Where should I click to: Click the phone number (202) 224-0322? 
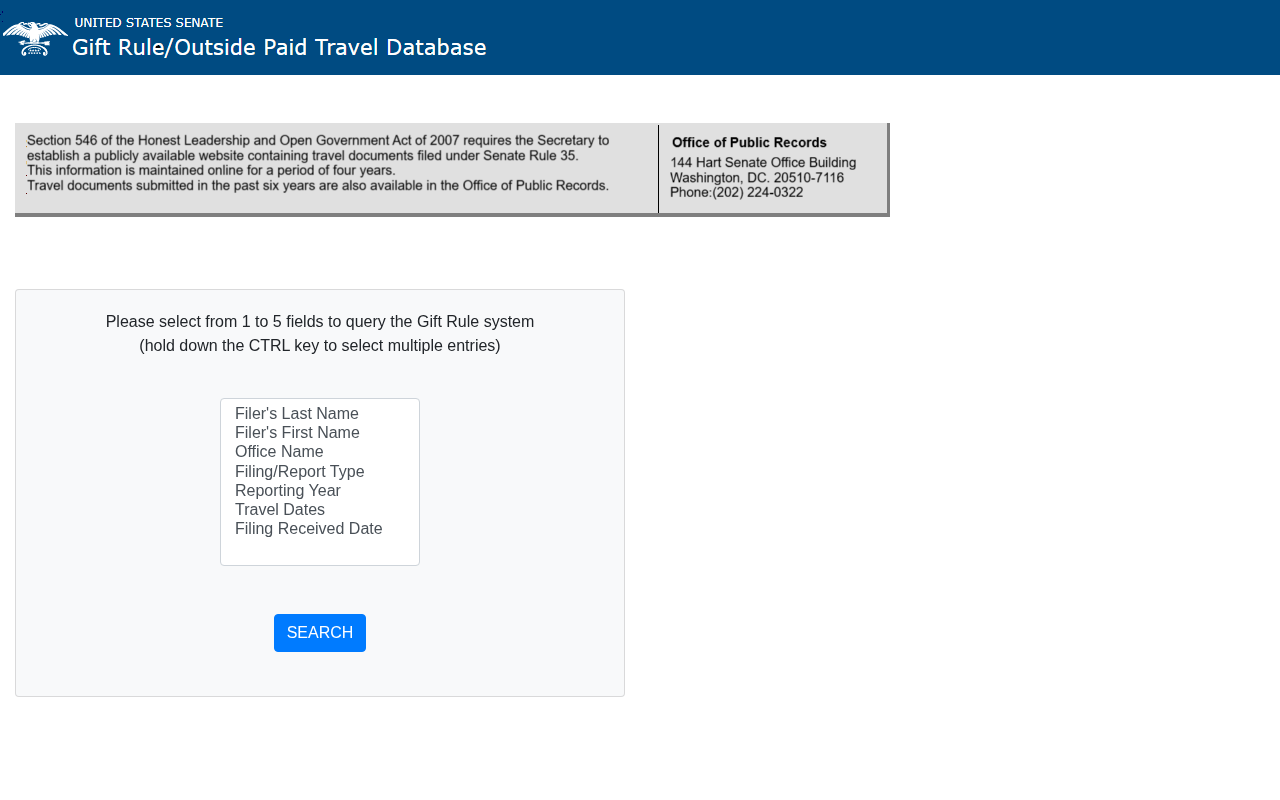tap(736, 192)
